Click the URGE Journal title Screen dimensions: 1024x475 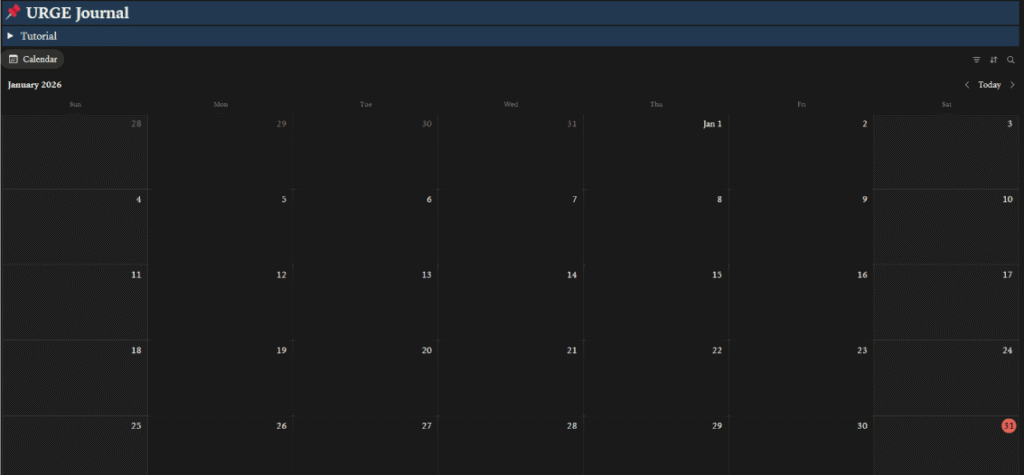[x=77, y=13]
